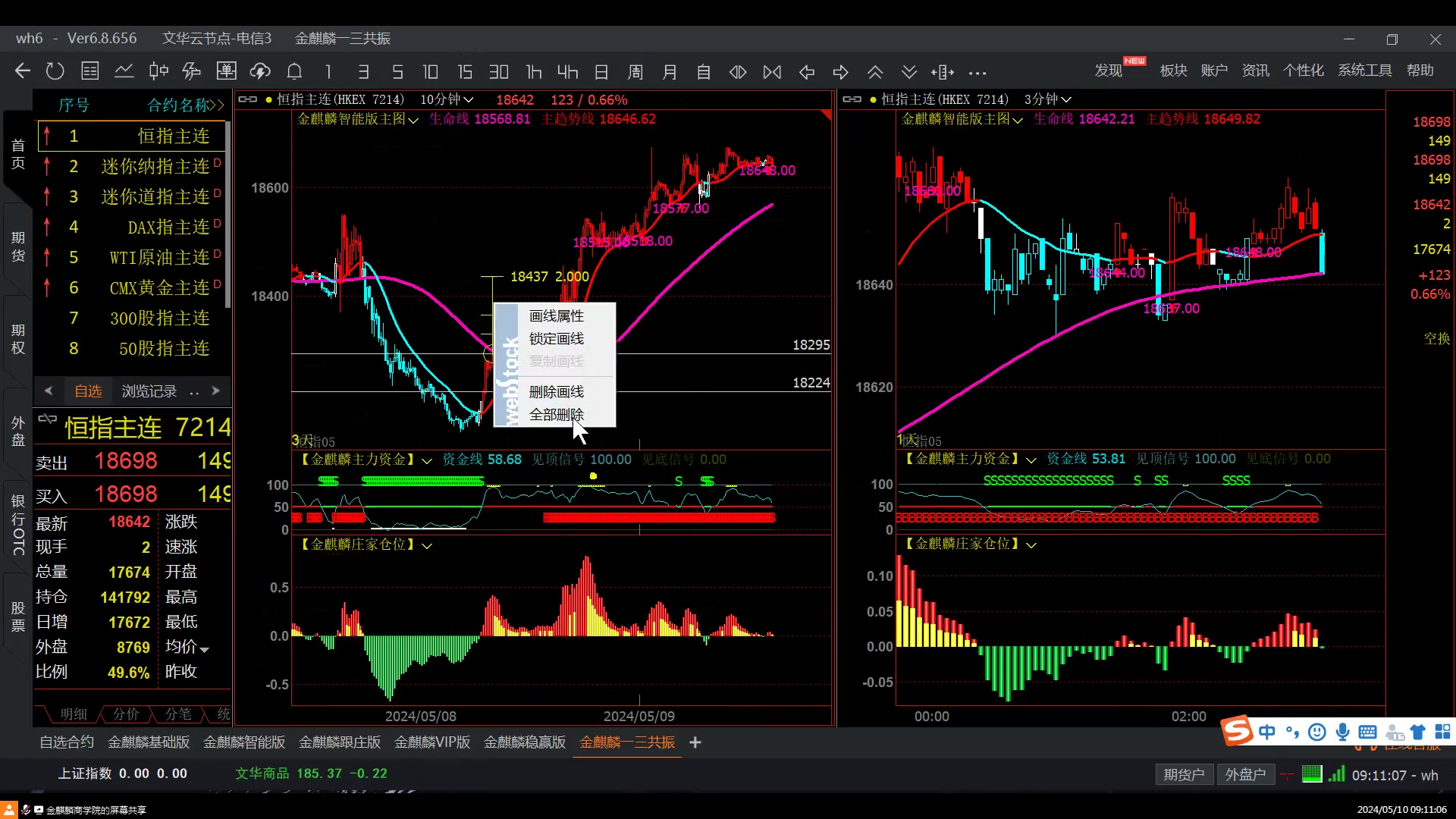This screenshot has width=1456, height=819.
Task: Open the order panel (单) icon
Action: click(x=226, y=71)
